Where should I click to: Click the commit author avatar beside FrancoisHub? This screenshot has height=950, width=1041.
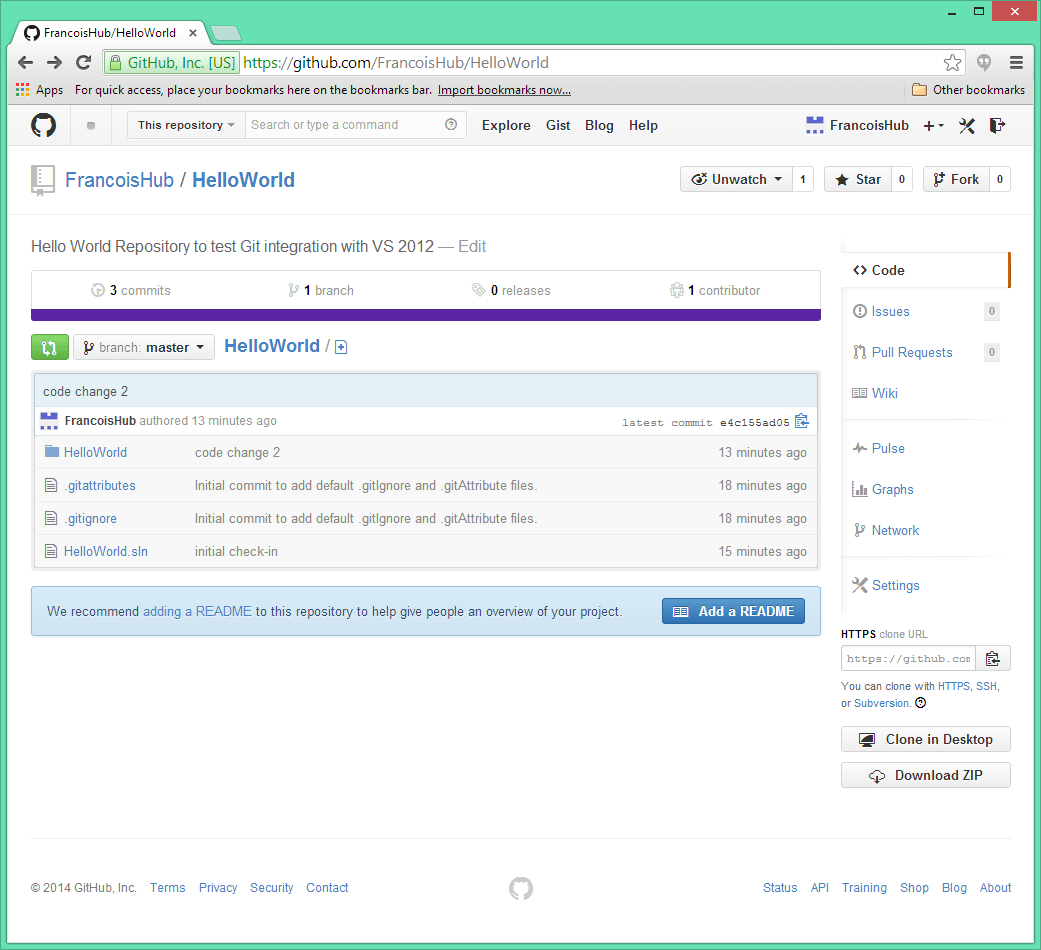click(49, 421)
